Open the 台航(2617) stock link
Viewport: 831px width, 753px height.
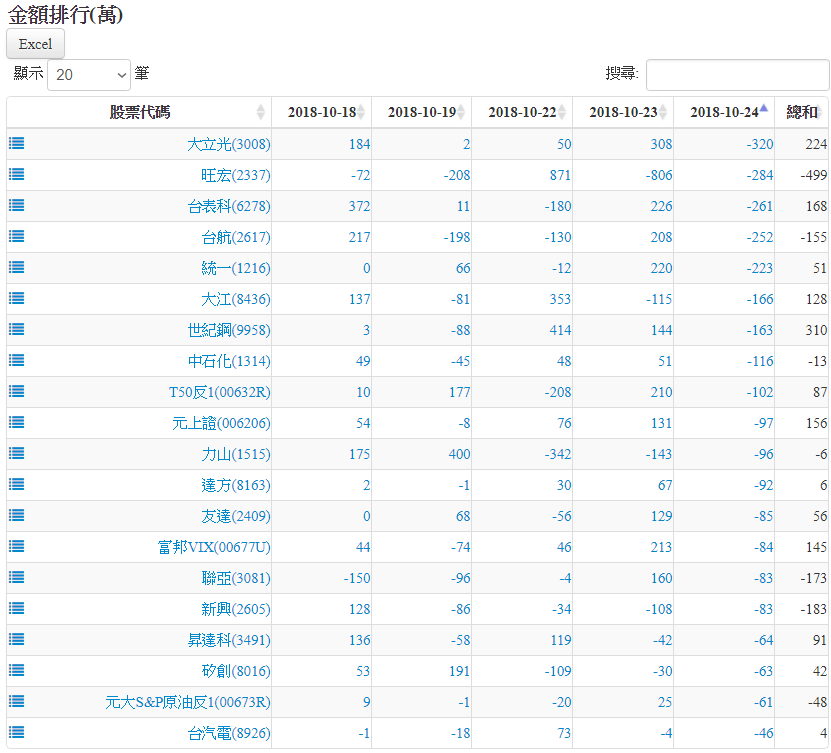point(235,237)
